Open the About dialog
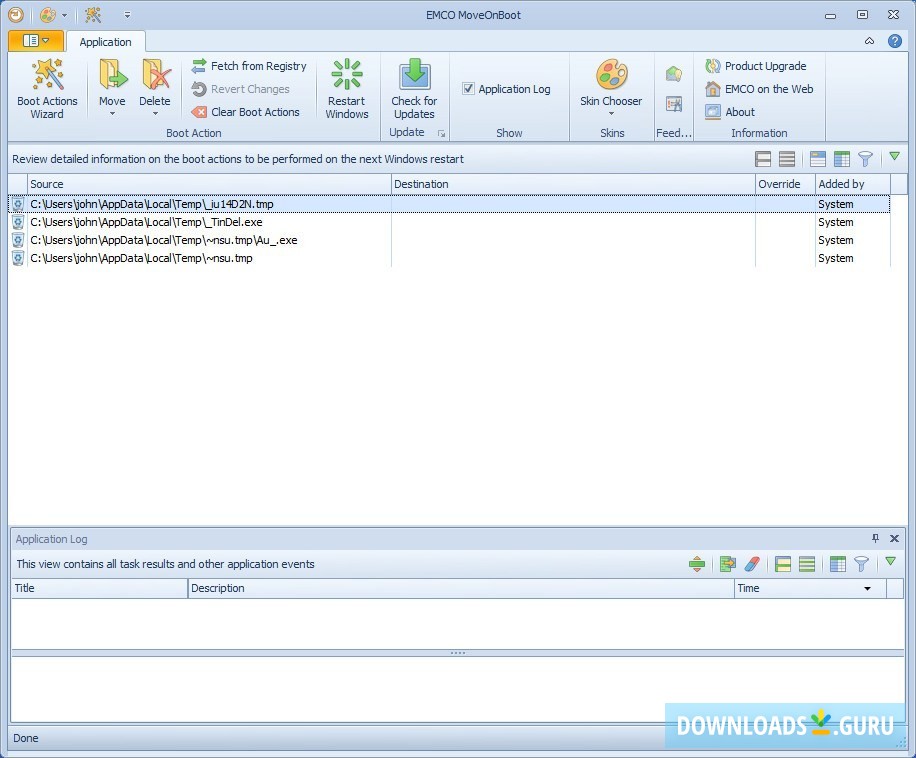The image size is (916, 758). click(730, 112)
